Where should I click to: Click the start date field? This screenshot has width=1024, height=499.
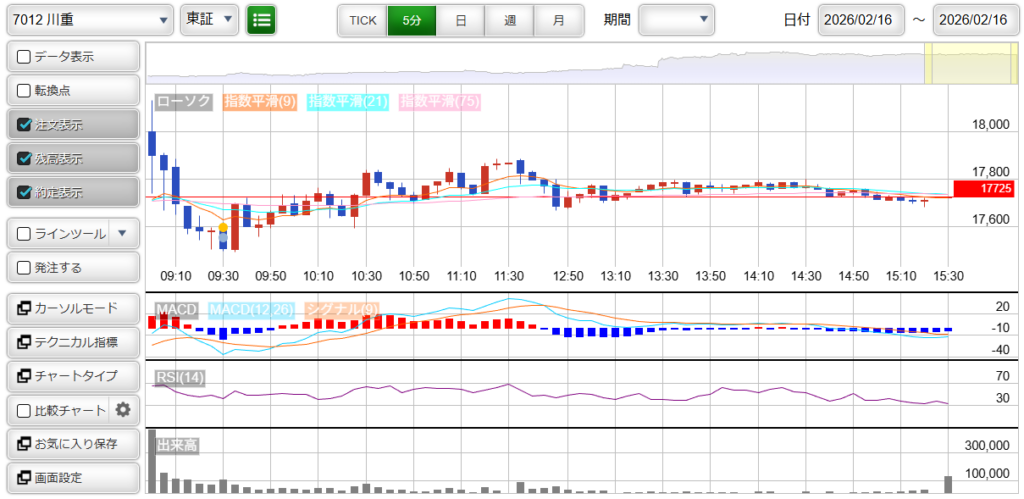click(860, 20)
